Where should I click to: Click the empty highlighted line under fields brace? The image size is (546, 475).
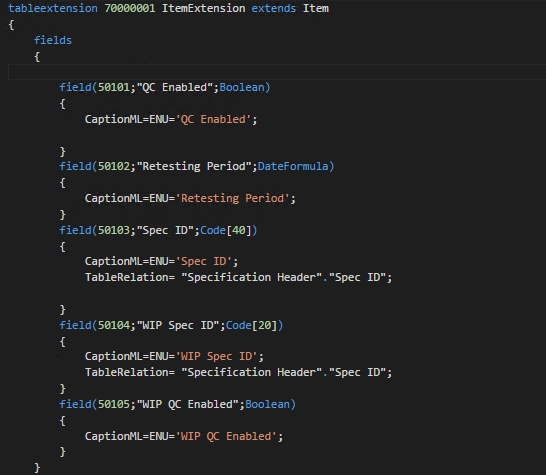[277, 72]
